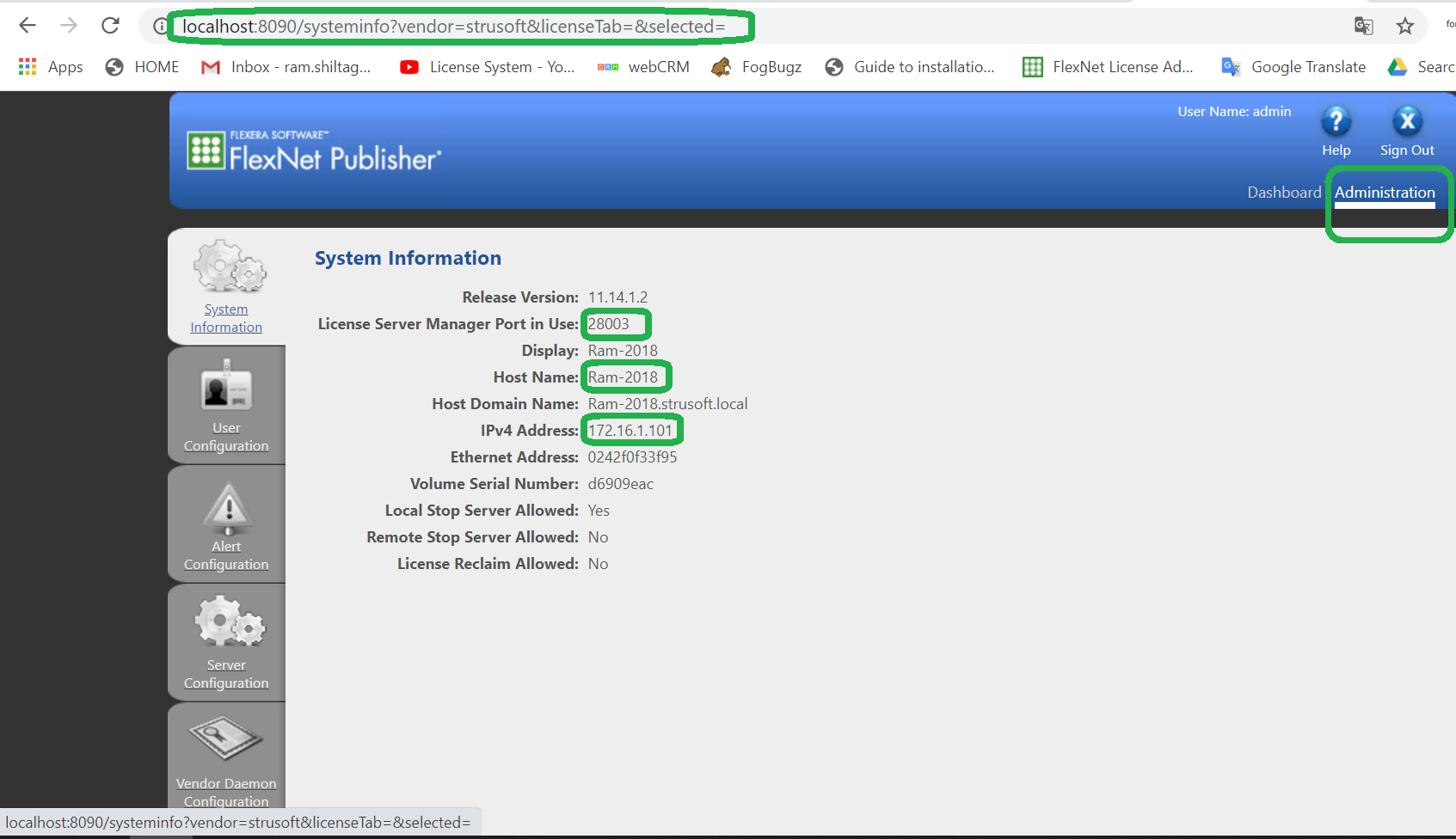
Task: Open the System Information link
Action: point(226,318)
